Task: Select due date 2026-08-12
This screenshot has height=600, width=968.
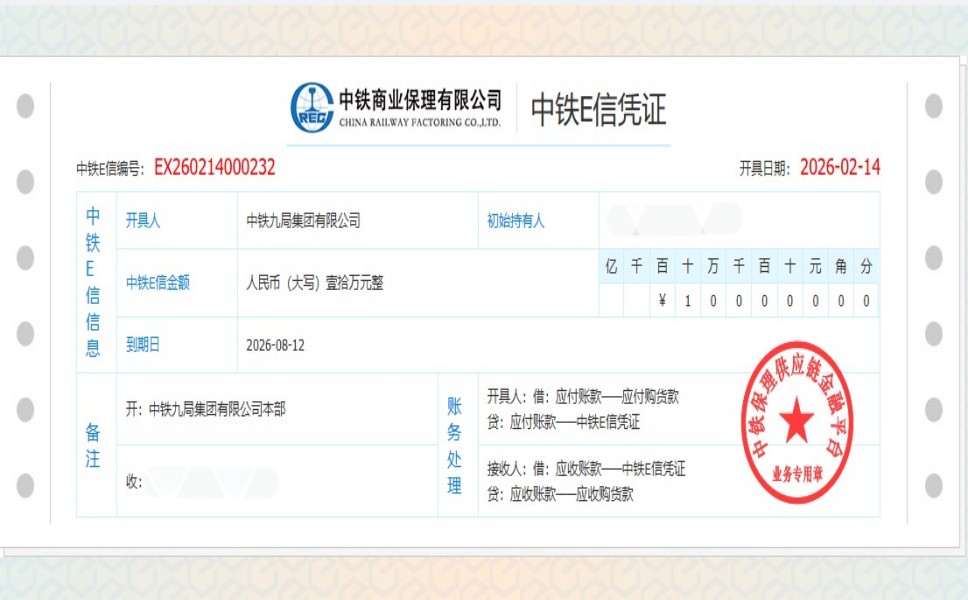Action: tap(275, 345)
